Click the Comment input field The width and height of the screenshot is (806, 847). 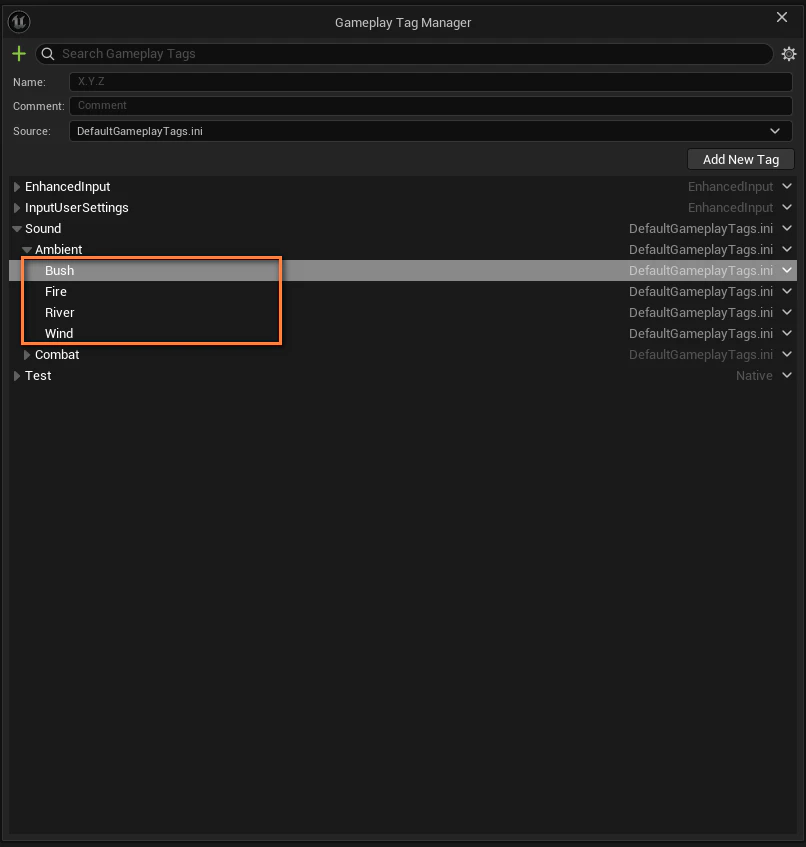pos(431,106)
